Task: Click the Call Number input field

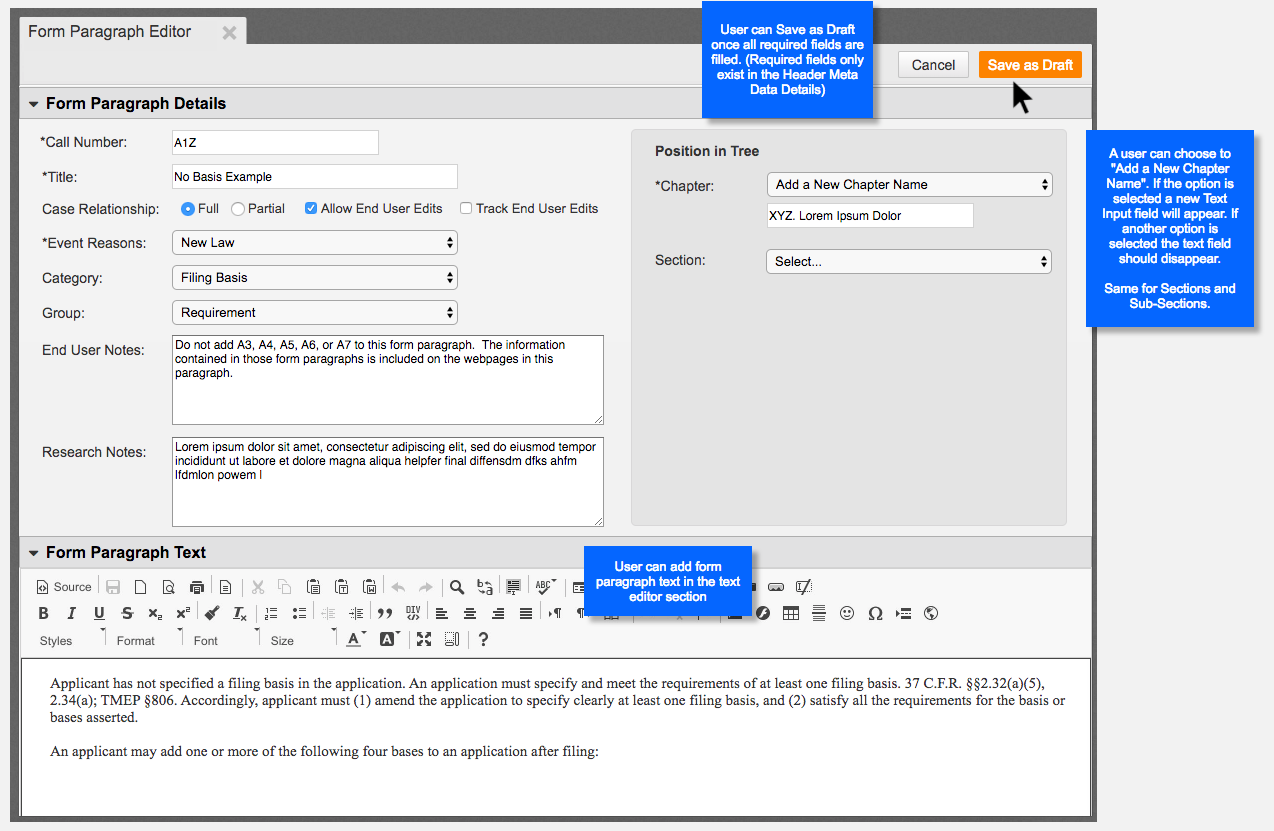Action: point(275,142)
